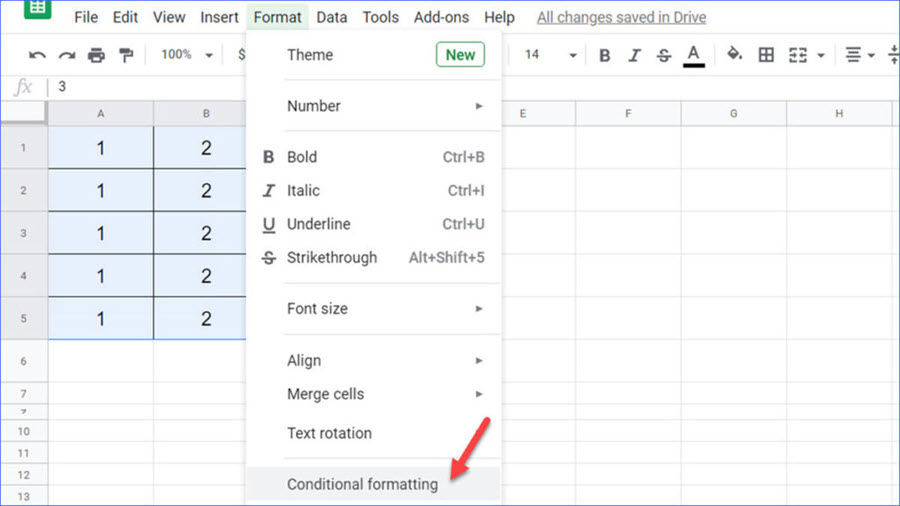Click the toolbar strikethrough S icon
The width and height of the screenshot is (900, 506).
point(663,55)
